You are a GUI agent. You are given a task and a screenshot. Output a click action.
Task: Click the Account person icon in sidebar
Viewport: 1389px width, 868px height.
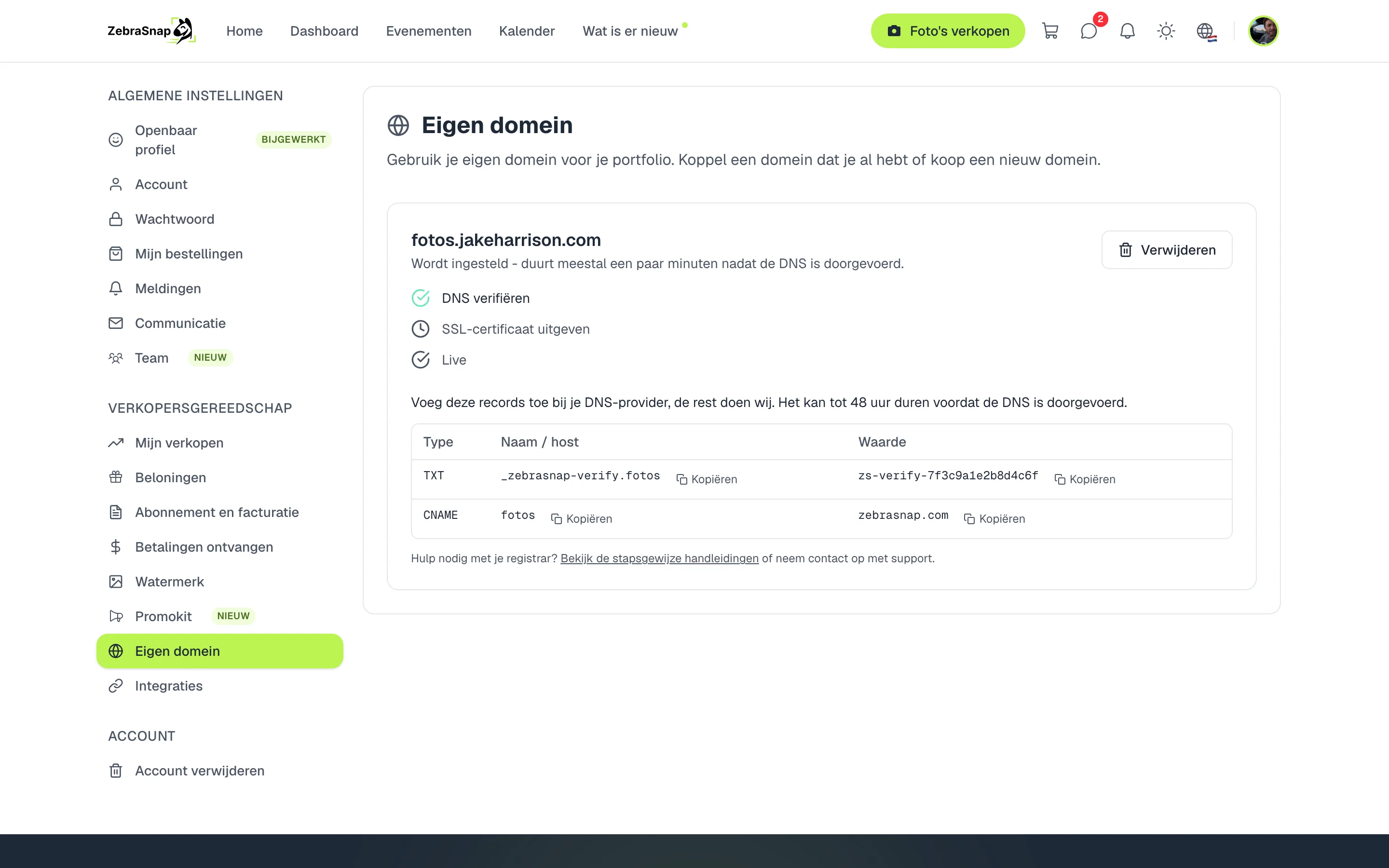tap(116, 184)
